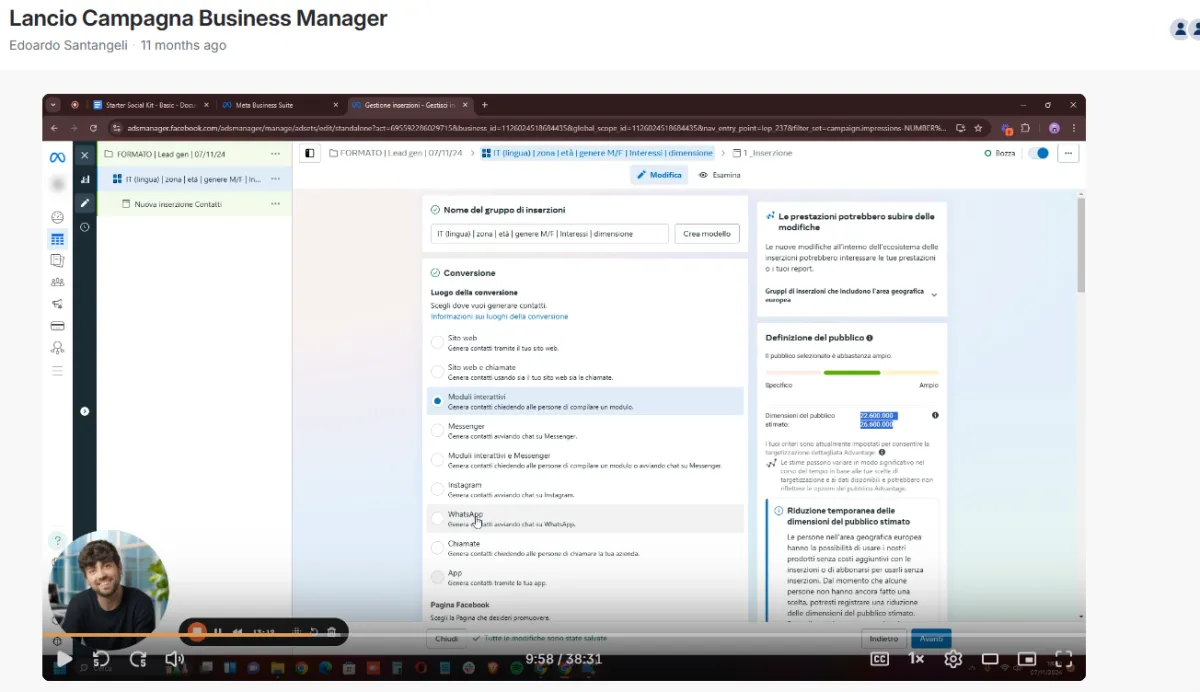Image resolution: width=1200 pixels, height=692 pixels.
Task: Switch to Gestione inserzioni browser tab
Action: (410, 104)
